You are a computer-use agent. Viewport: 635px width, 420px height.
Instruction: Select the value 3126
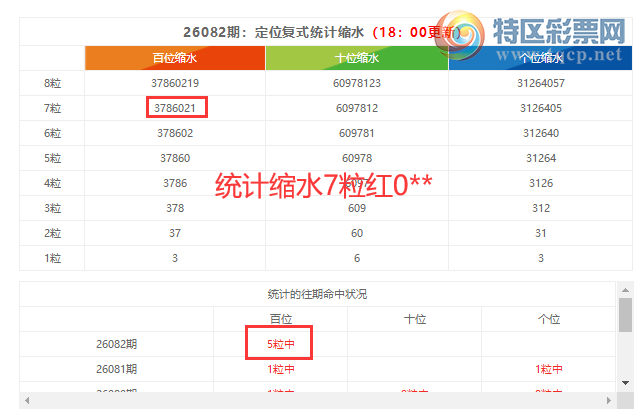[541, 183]
